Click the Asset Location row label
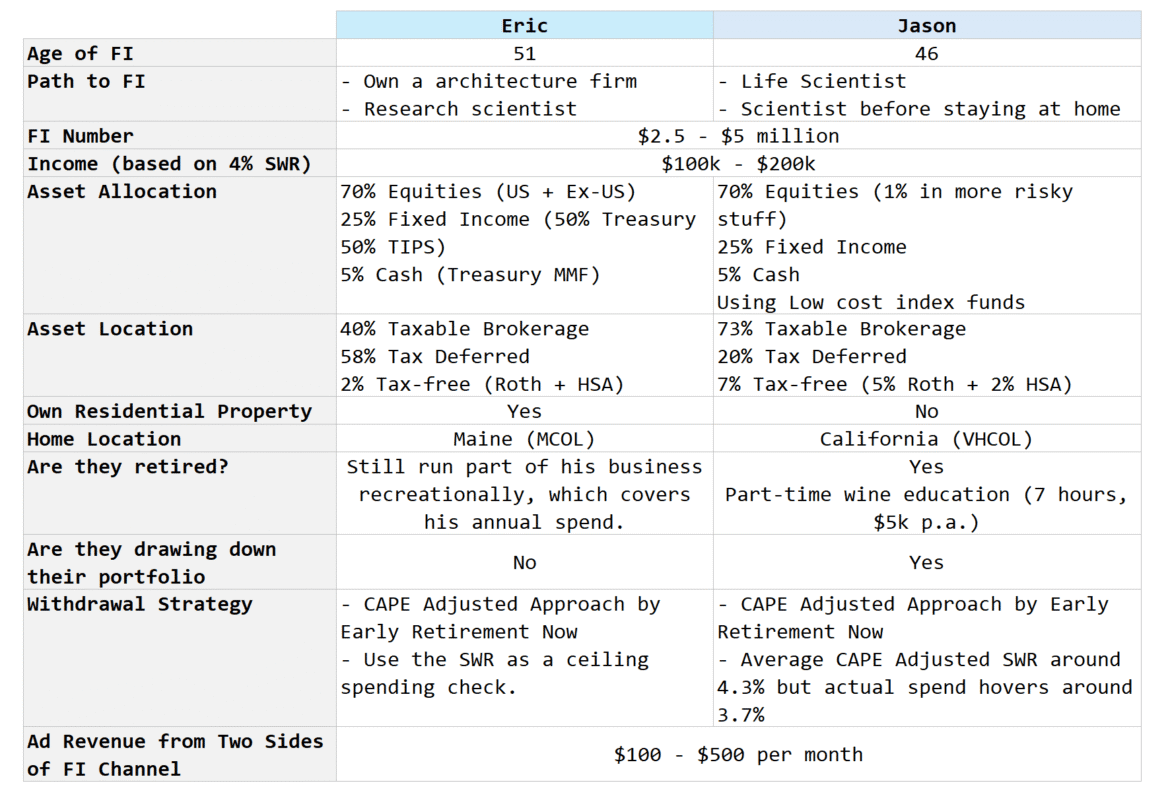1170x812 pixels. [110, 329]
